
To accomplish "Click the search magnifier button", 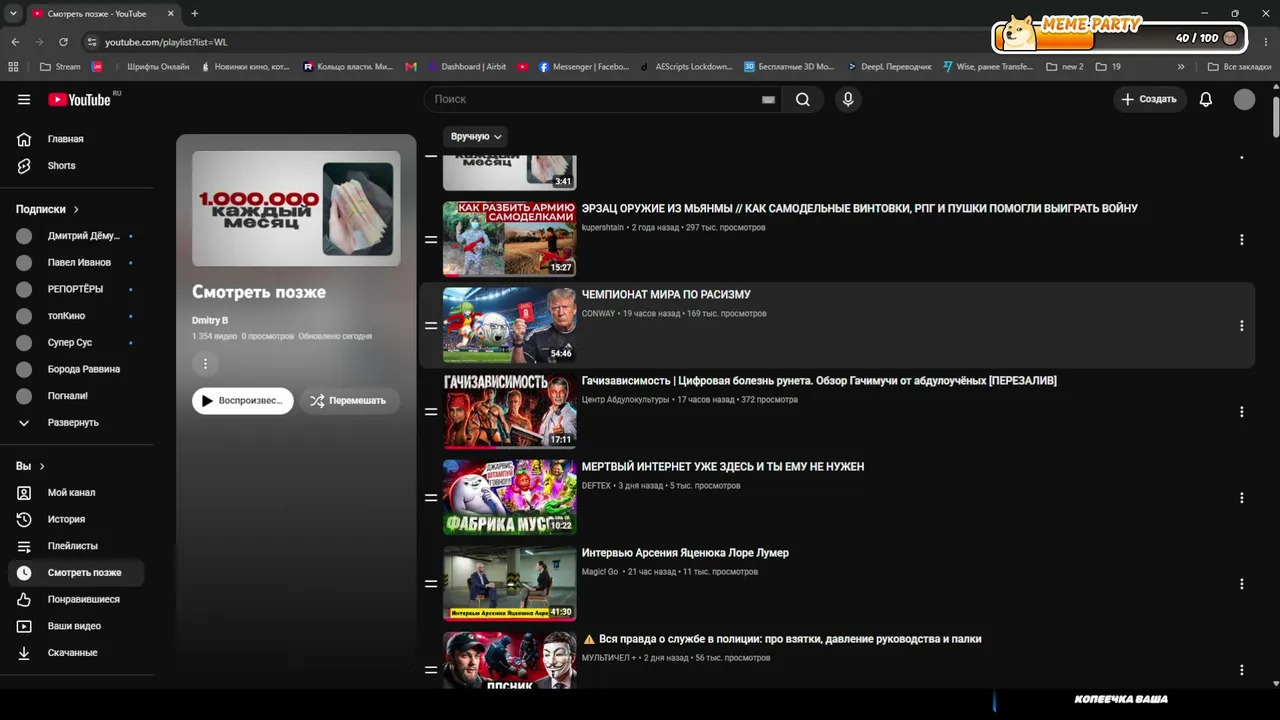I will pyautogui.click(x=803, y=99).
